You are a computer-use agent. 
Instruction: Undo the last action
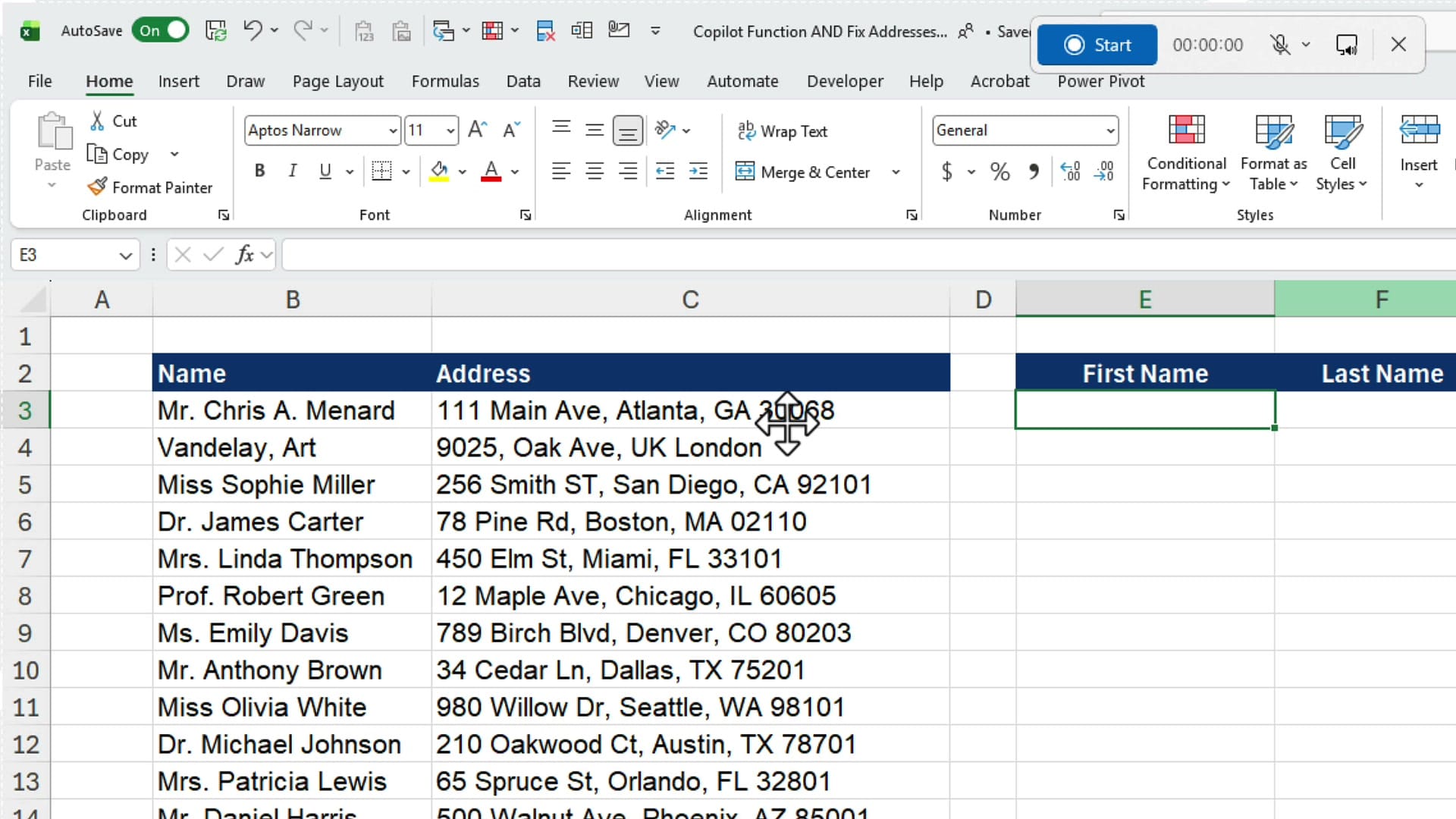253,30
